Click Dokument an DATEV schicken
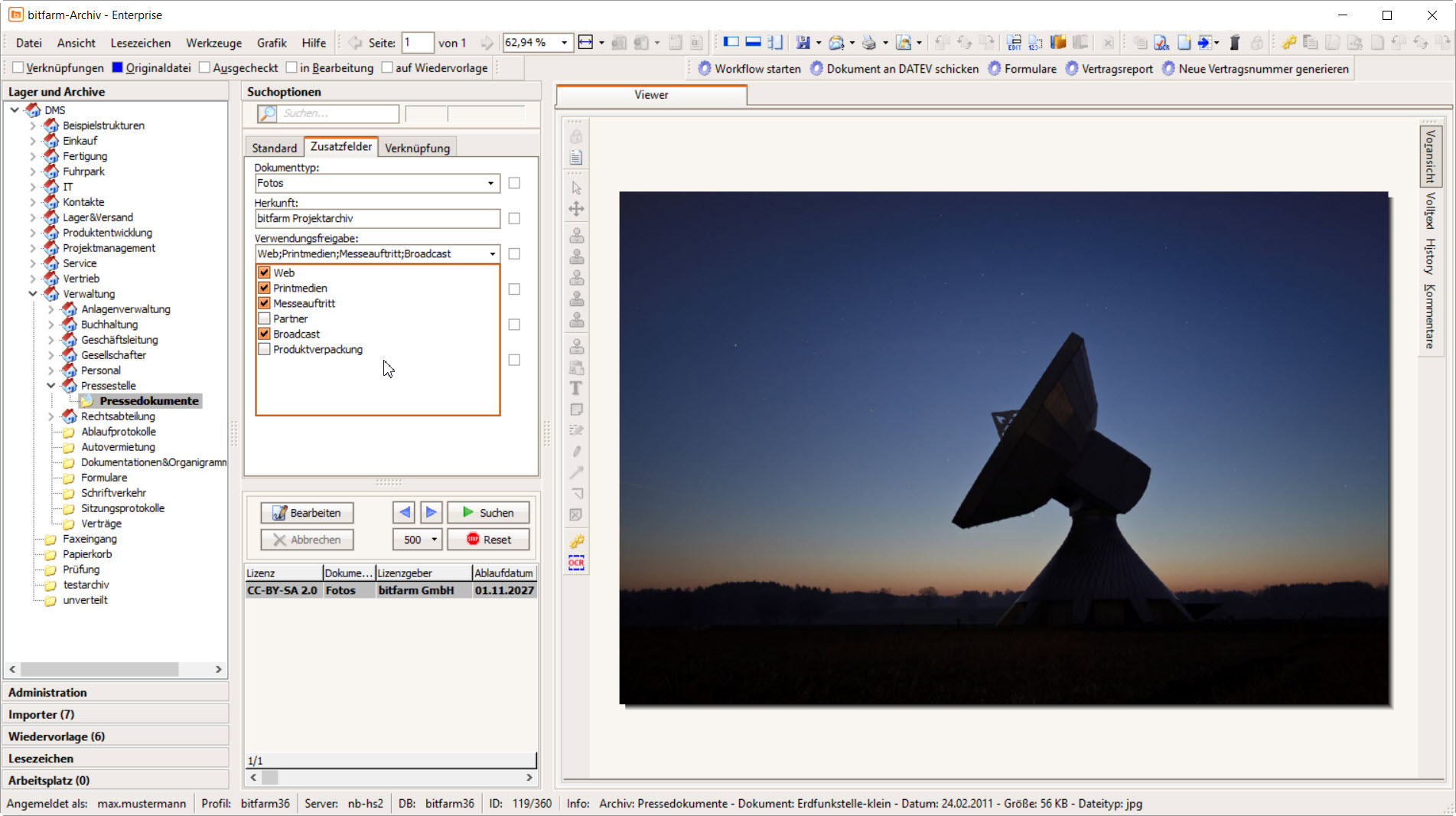 click(x=894, y=69)
